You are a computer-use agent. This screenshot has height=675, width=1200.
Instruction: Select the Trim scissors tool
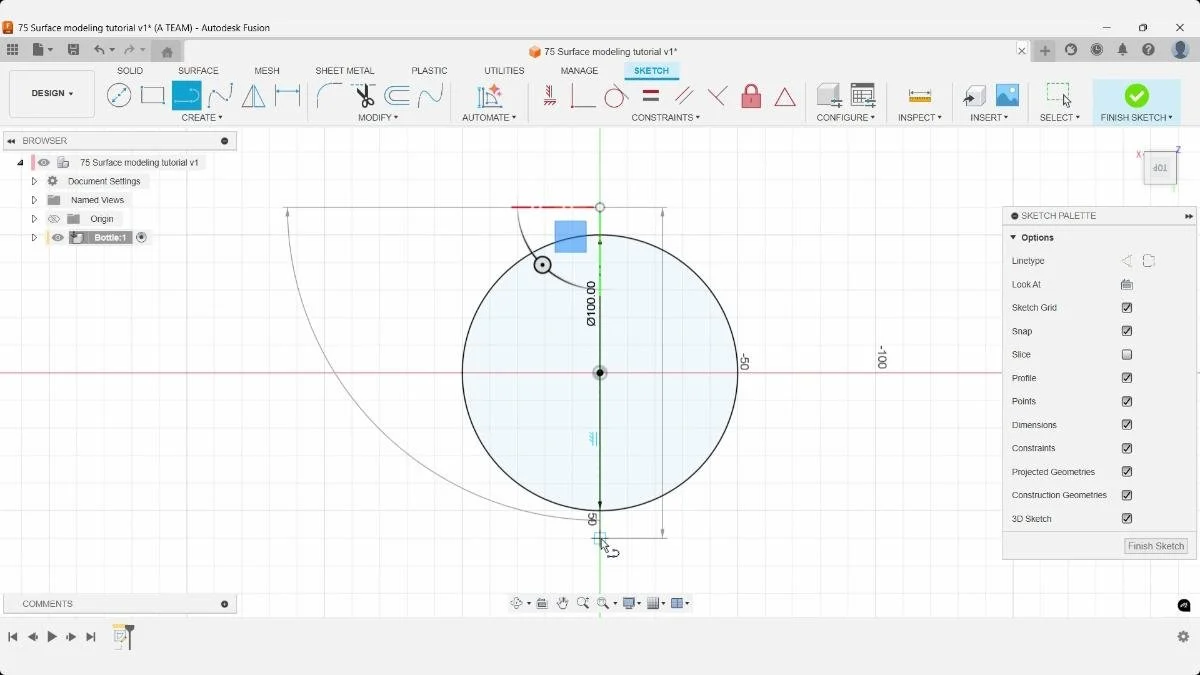[364, 96]
